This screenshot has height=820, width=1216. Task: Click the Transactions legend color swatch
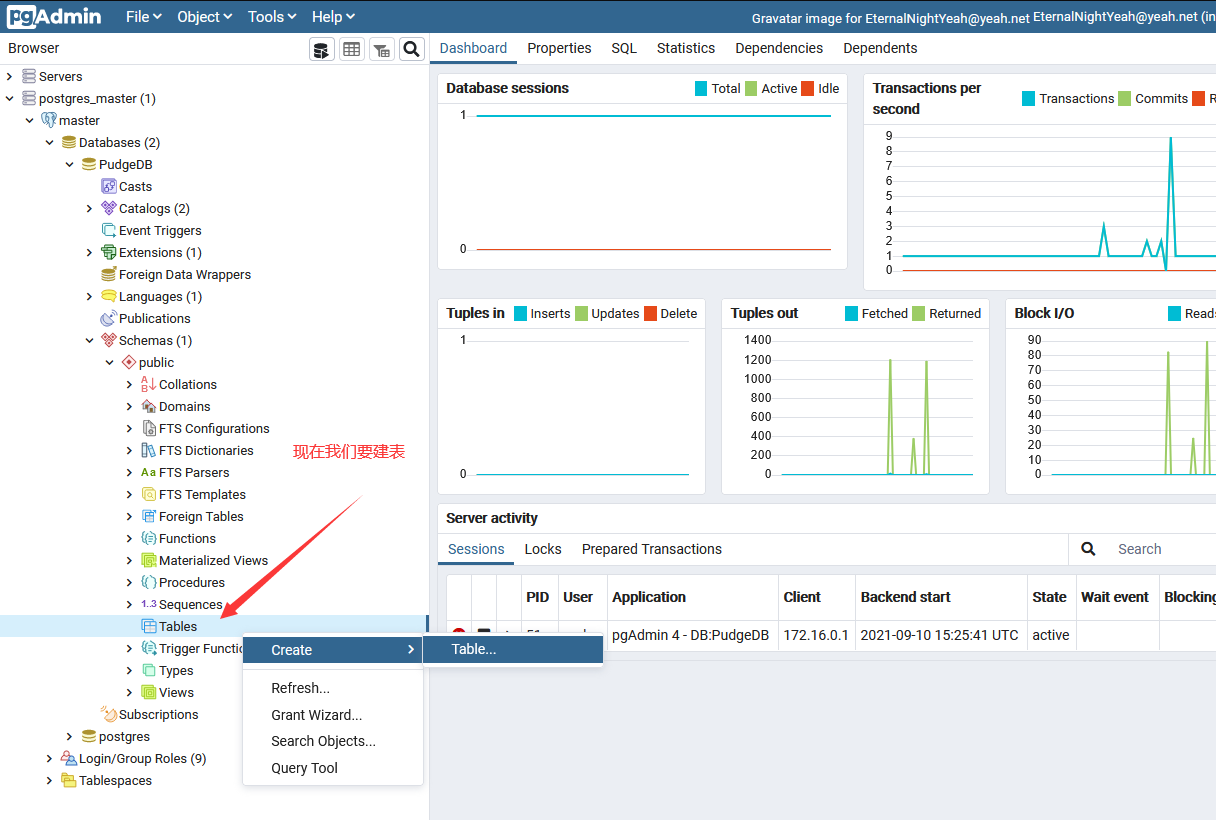[x=1028, y=98]
